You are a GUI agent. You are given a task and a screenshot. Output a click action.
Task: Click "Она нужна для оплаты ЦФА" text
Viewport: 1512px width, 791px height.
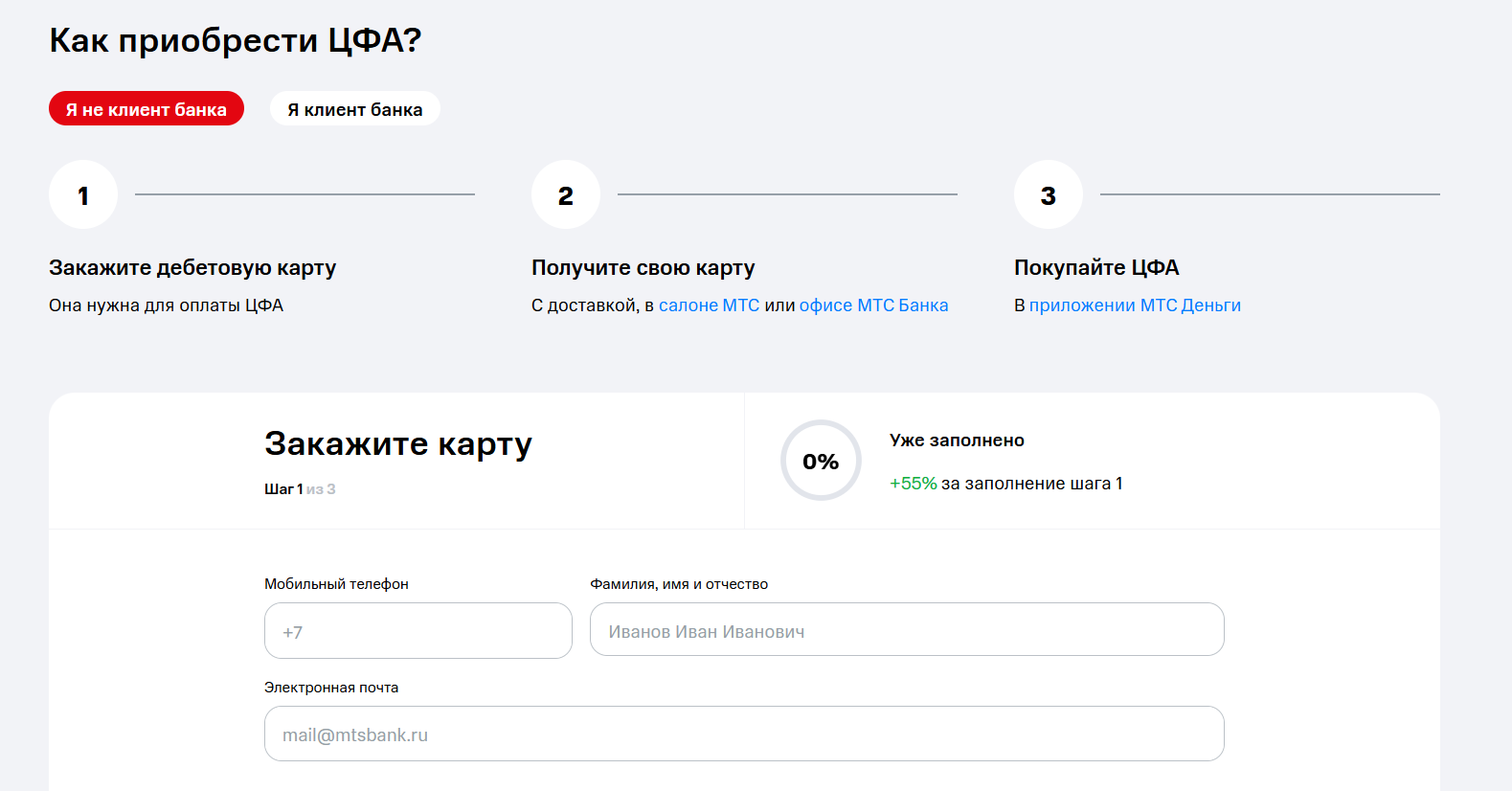click(167, 305)
